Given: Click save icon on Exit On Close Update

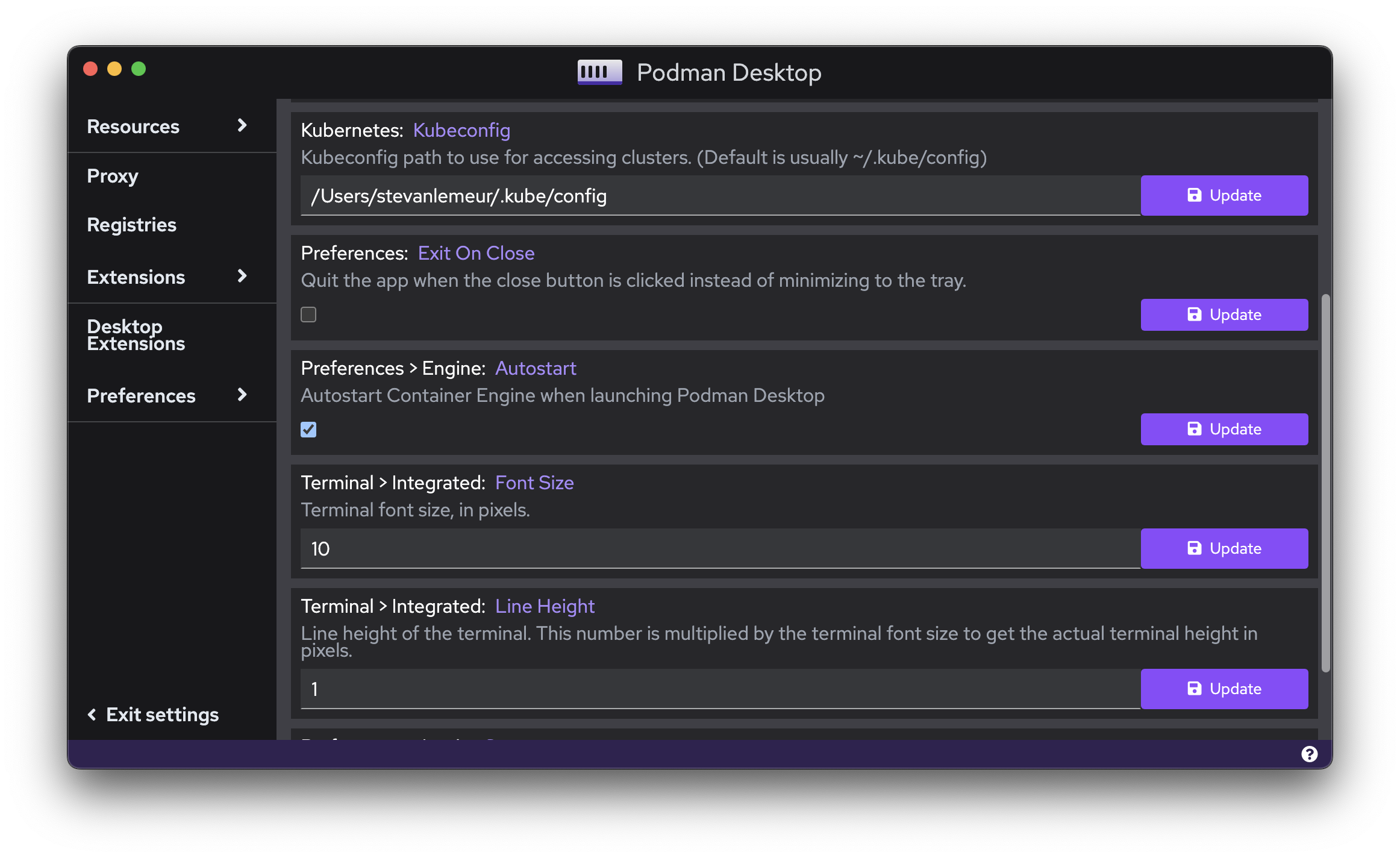Looking at the screenshot, I should [x=1194, y=315].
